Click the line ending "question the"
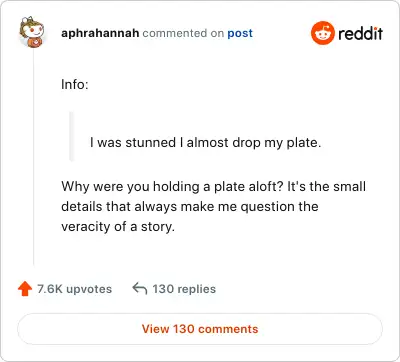 [x=190, y=206]
